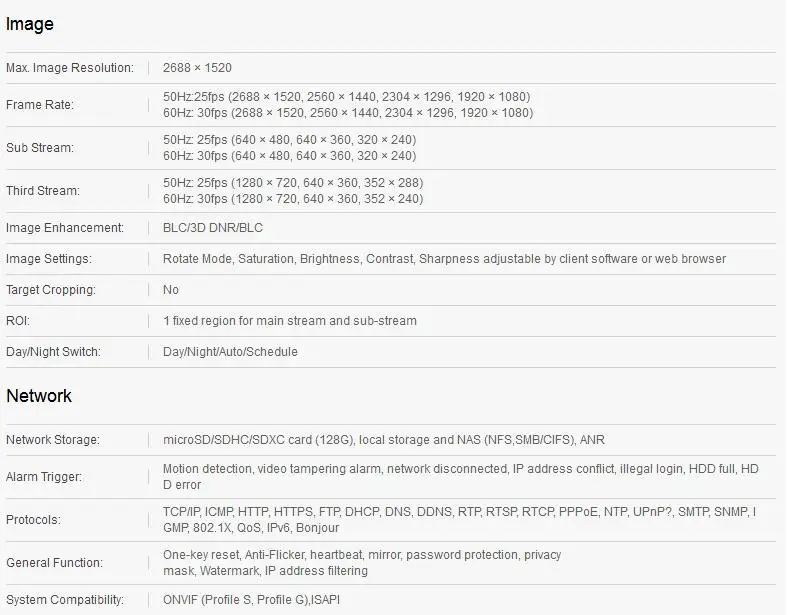Select the General Function label
This screenshot has height=615, width=789.
[54, 563]
